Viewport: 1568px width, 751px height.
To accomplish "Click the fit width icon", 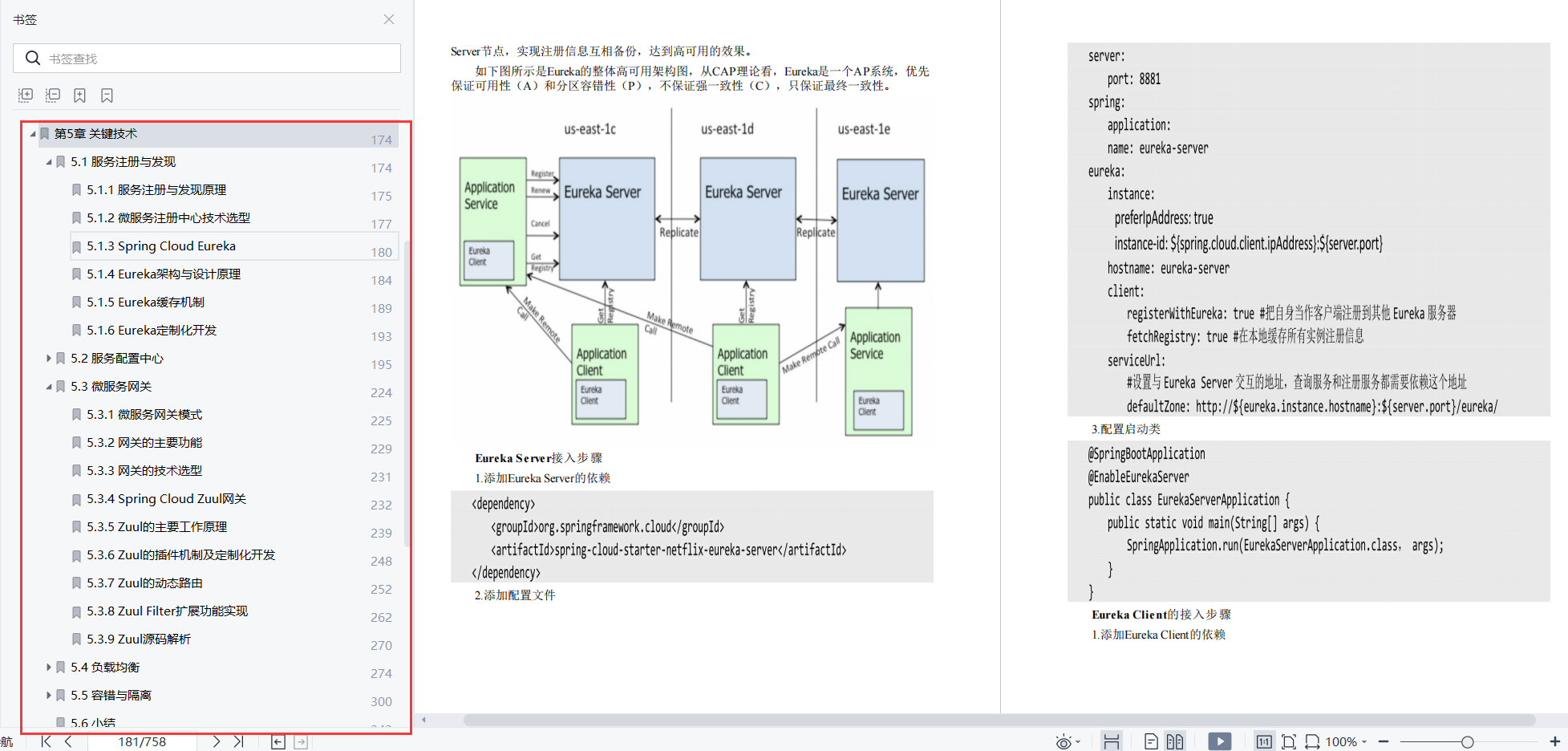I will point(1312,741).
